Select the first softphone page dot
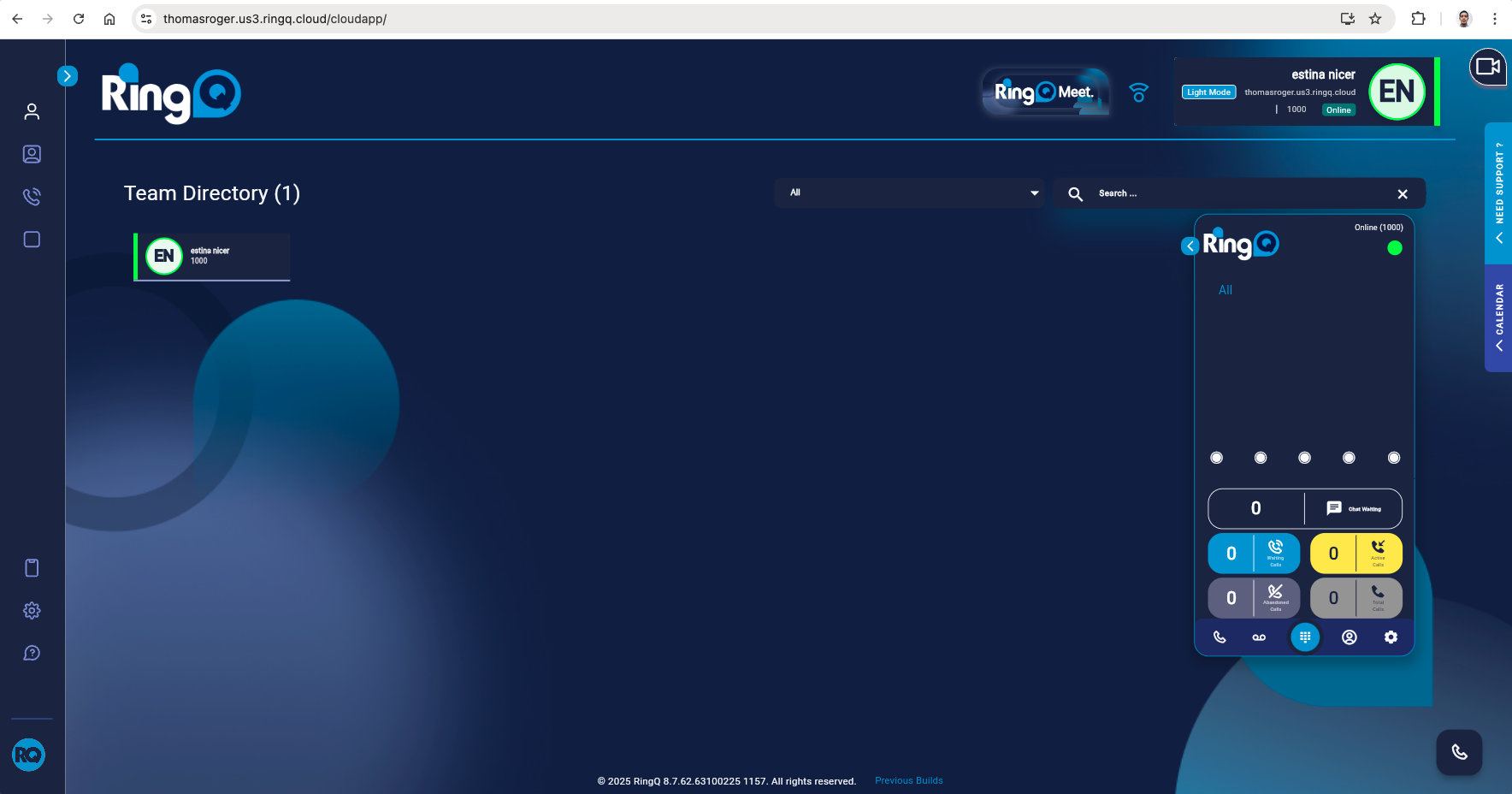The image size is (1512, 794). pyautogui.click(x=1217, y=458)
